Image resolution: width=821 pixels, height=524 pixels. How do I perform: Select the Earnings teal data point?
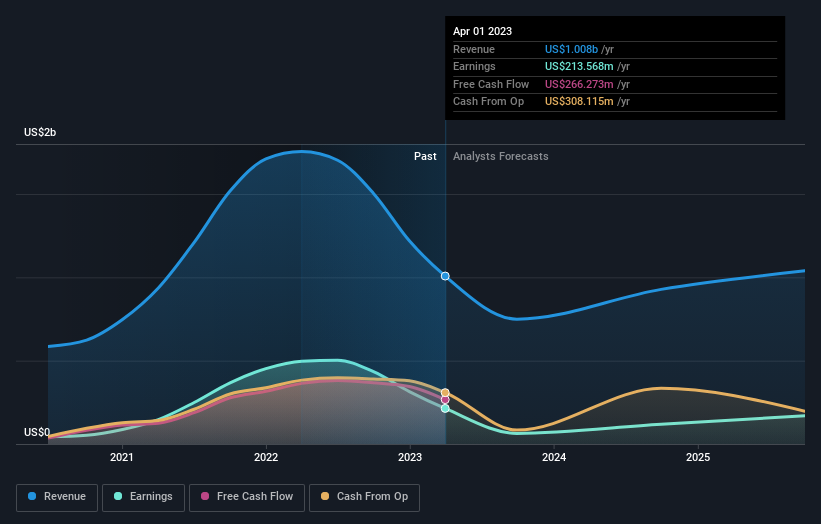[445, 408]
